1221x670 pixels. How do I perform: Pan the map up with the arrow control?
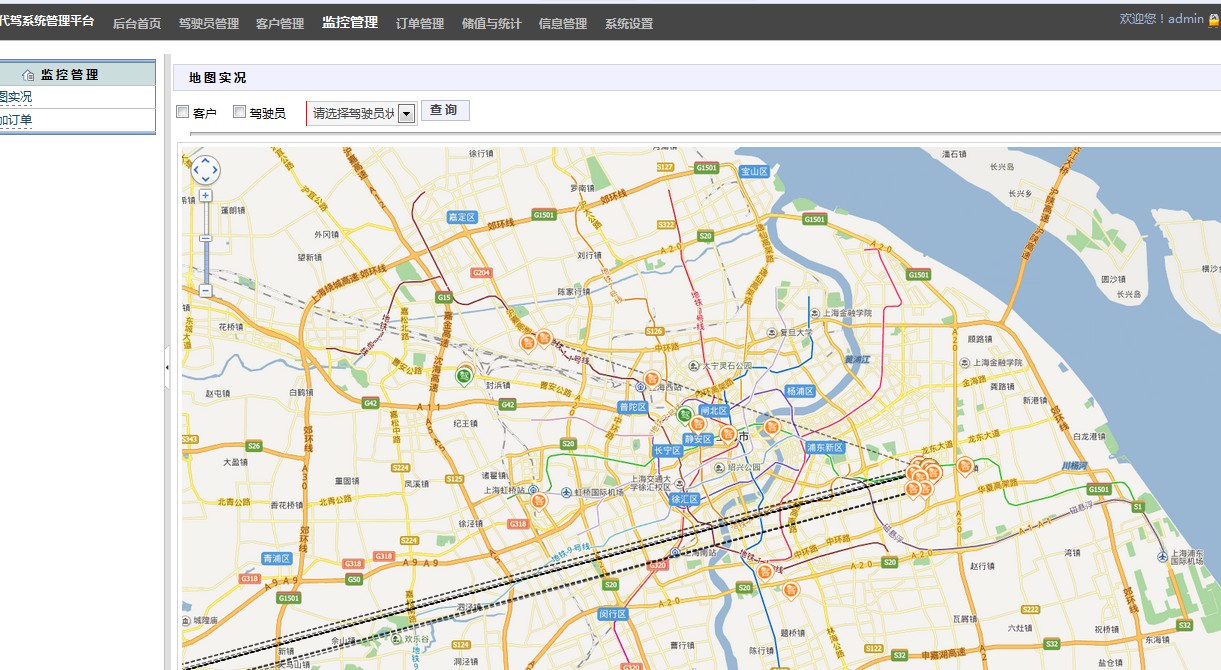pos(205,161)
